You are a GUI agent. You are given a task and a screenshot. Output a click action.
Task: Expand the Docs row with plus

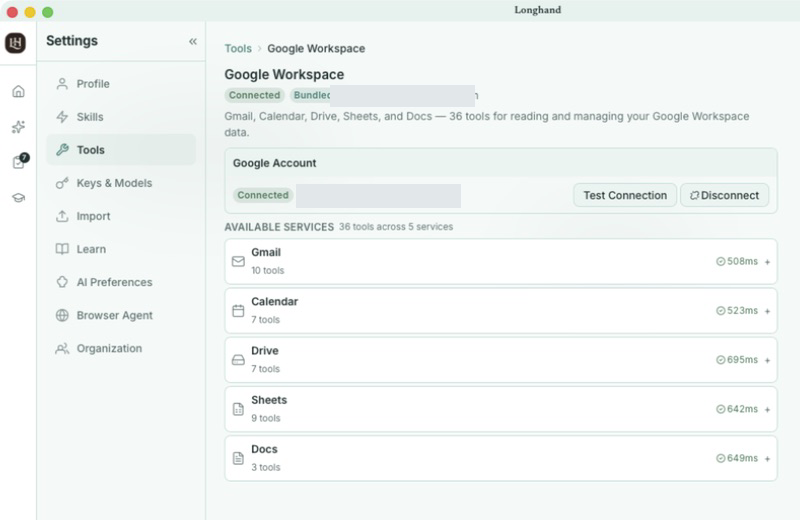[x=767, y=459]
